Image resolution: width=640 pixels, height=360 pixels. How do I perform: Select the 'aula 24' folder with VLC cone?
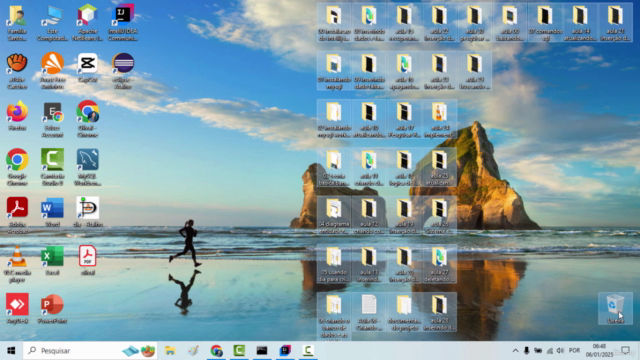(x=439, y=119)
